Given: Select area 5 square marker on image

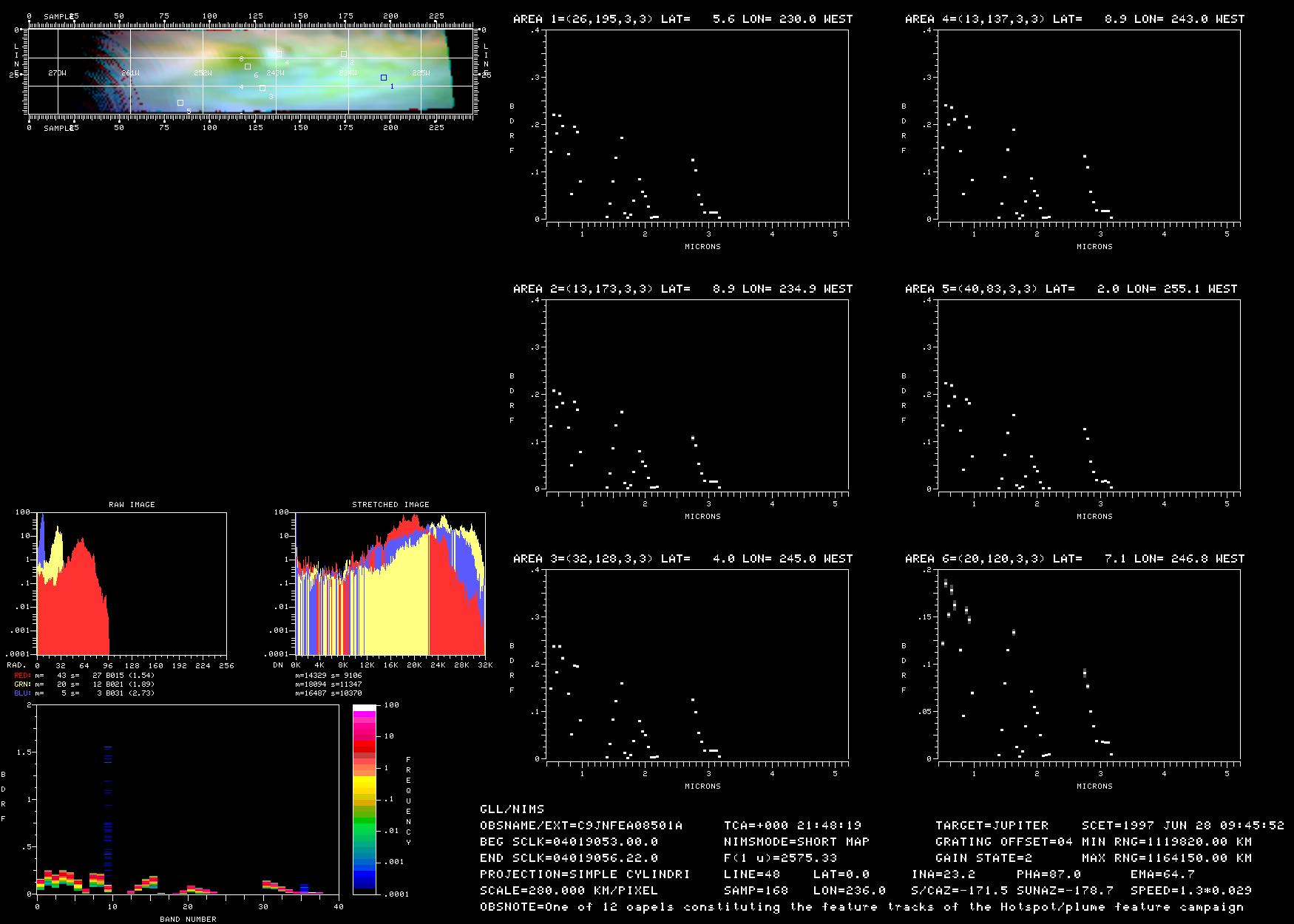Looking at the screenshot, I should tap(180, 103).
